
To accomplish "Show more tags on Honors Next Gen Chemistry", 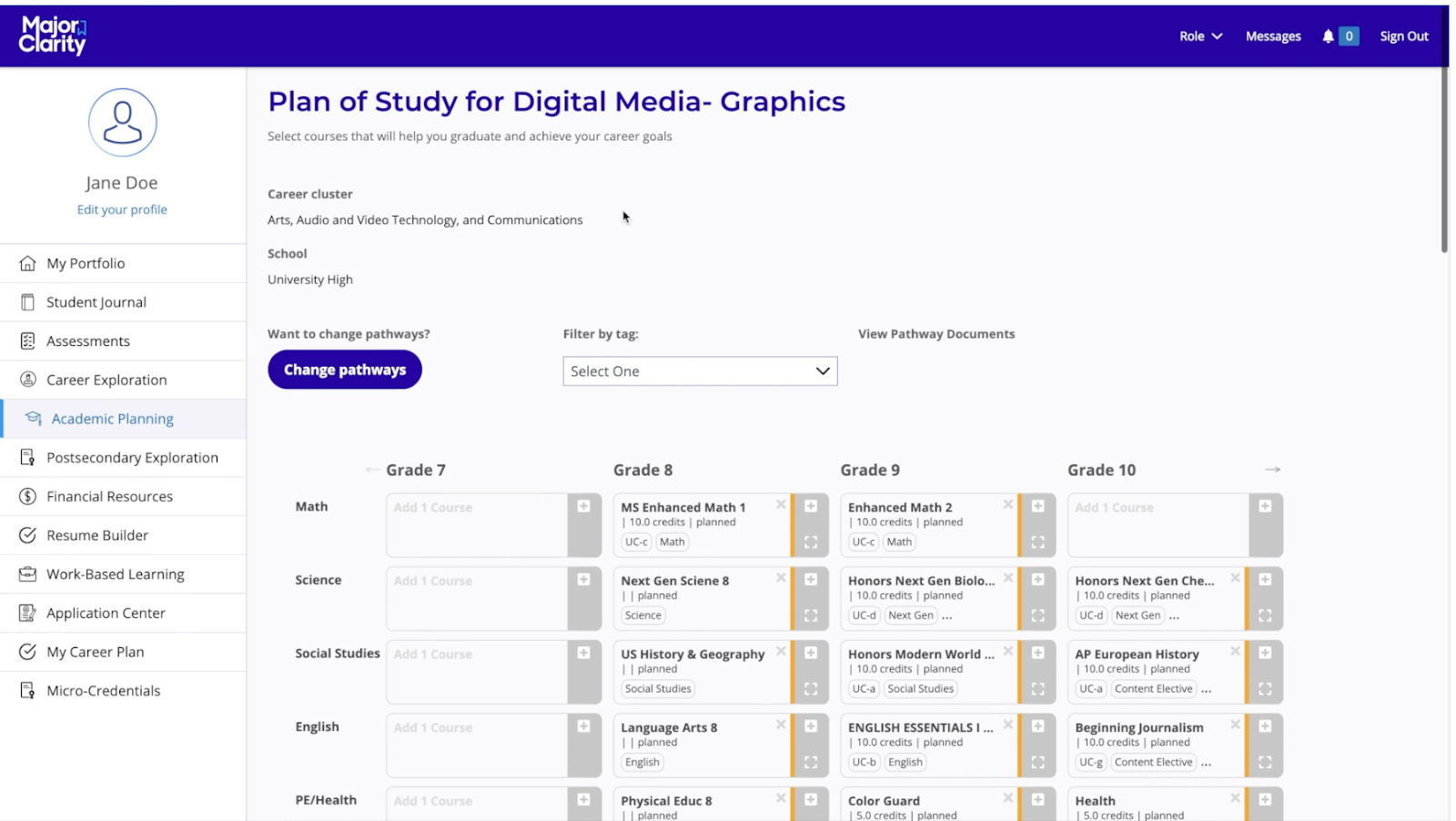I will pyautogui.click(x=1174, y=616).
